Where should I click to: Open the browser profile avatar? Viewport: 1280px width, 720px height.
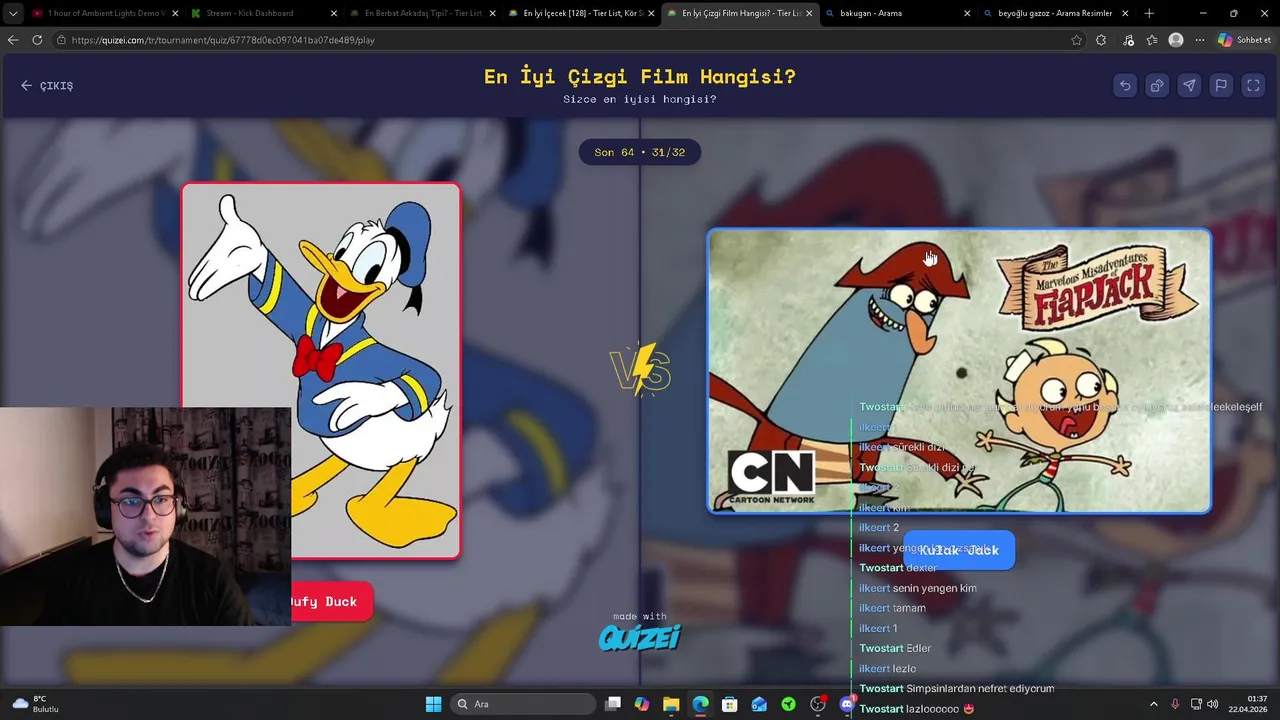[1176, 40]
